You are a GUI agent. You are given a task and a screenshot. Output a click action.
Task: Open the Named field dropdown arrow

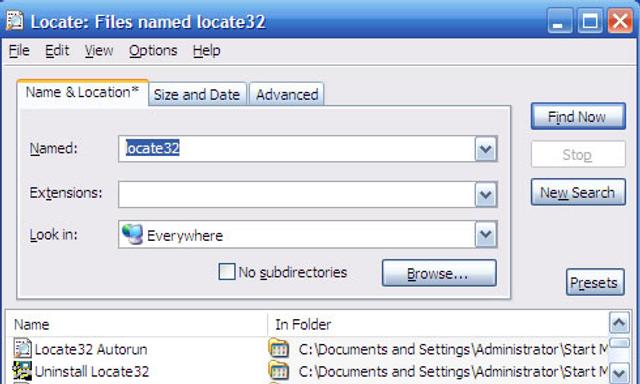point(486,149)
